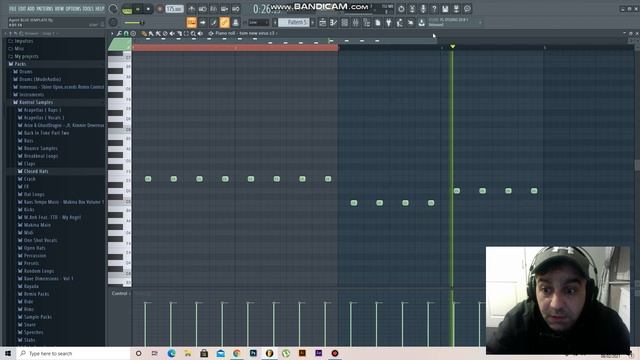Toggle the highlighted link/multilink controller icon
Image resolution: width=640 pixels, height=360 pixels.
(x=224, y=22)
